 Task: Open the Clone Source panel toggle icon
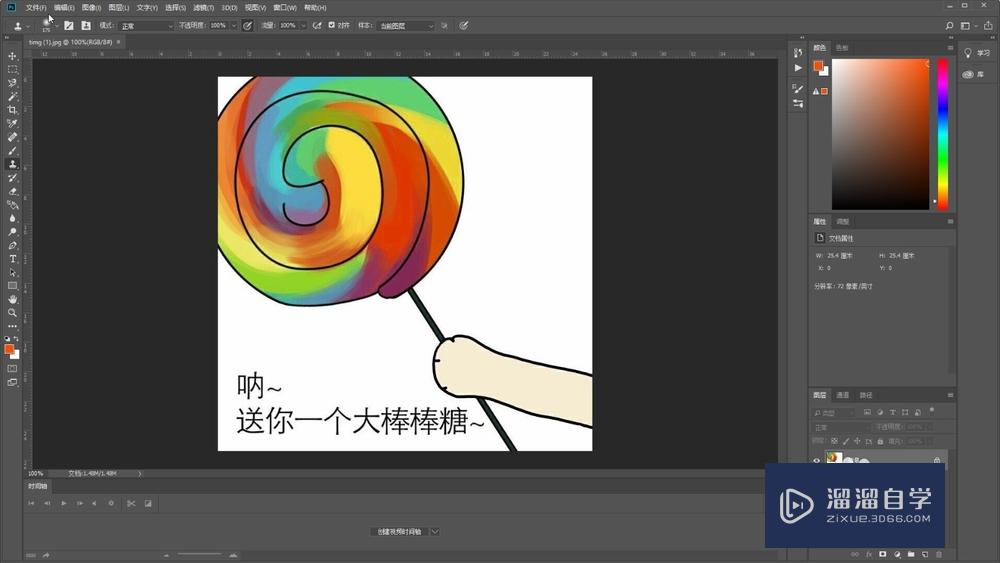86,26
